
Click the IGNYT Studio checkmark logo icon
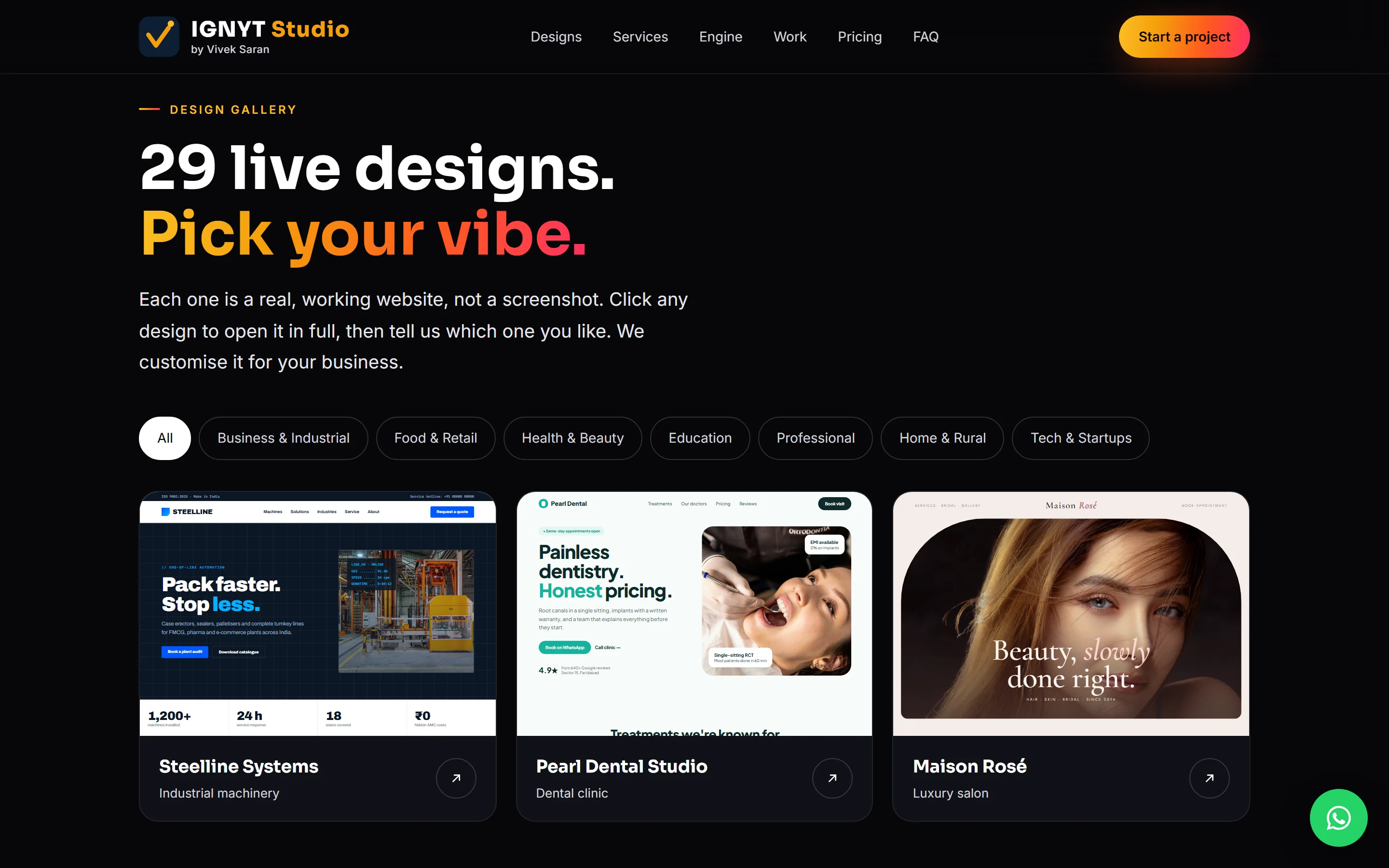[x=159, y=36]
